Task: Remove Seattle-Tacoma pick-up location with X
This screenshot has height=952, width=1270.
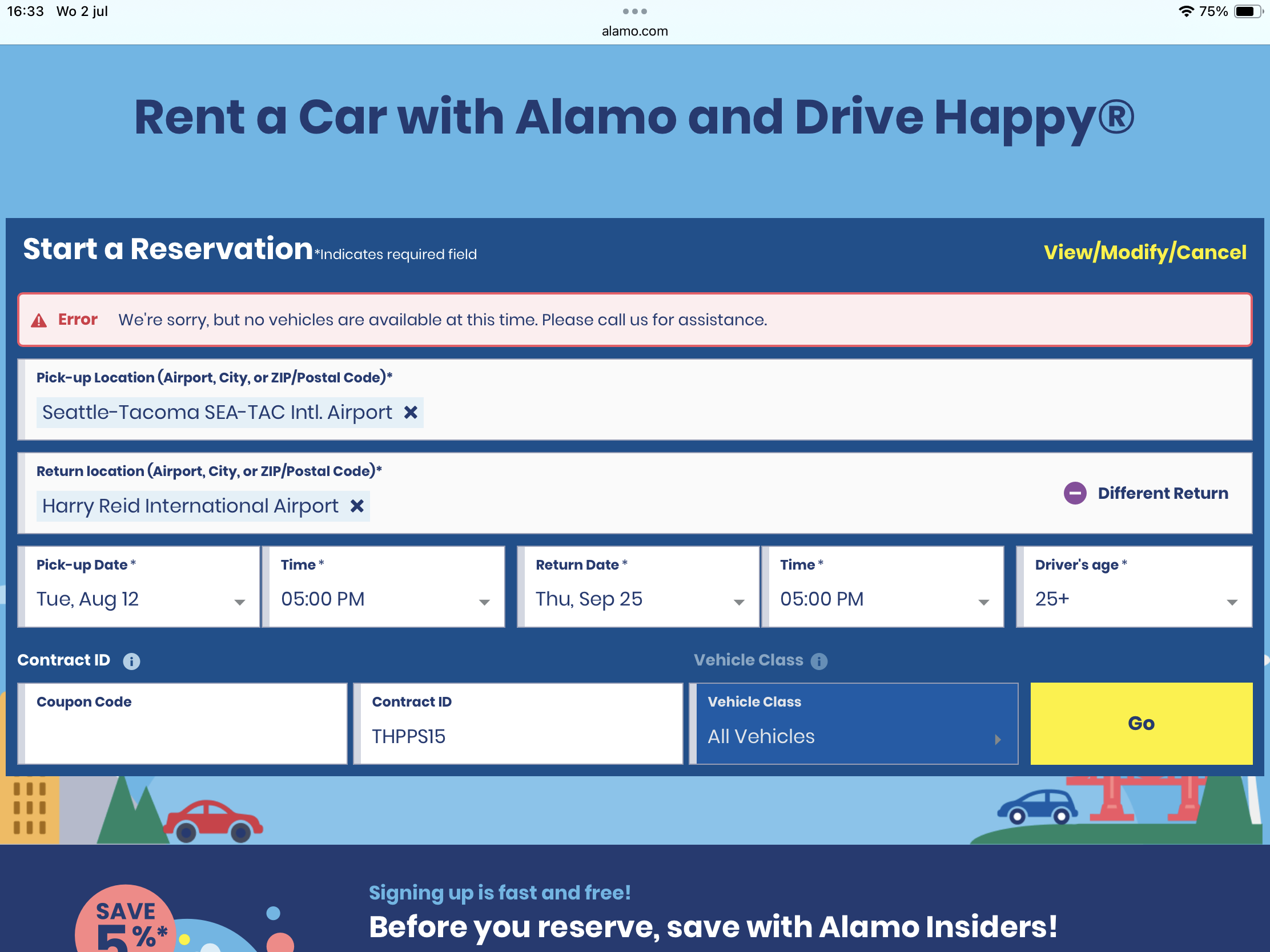Action: [411, 413]
